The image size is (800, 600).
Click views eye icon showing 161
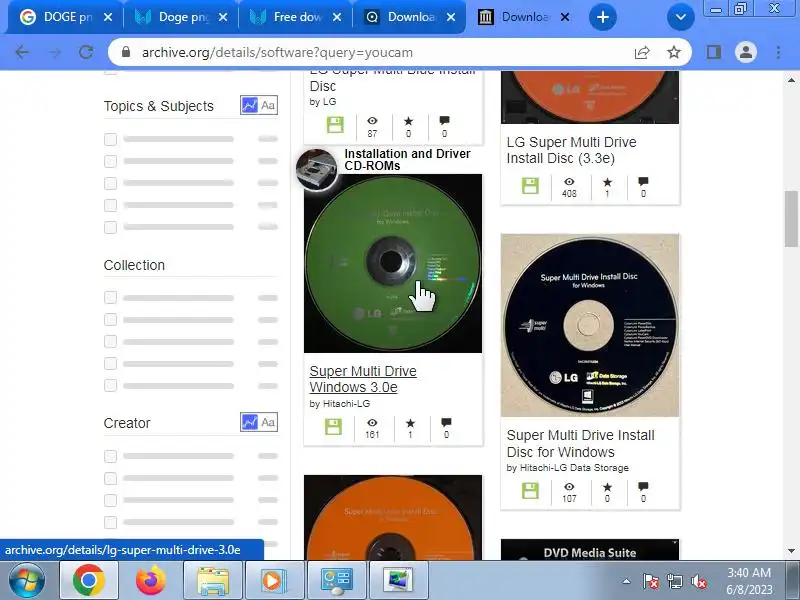click(372, 422)
